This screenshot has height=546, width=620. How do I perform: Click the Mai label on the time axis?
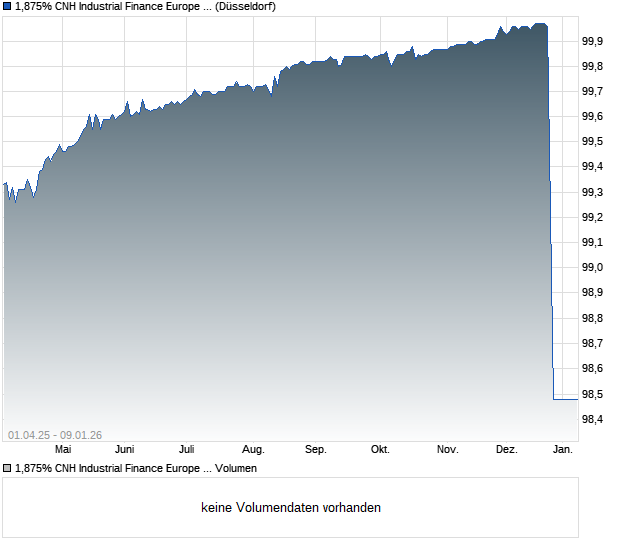coord(63,450)
